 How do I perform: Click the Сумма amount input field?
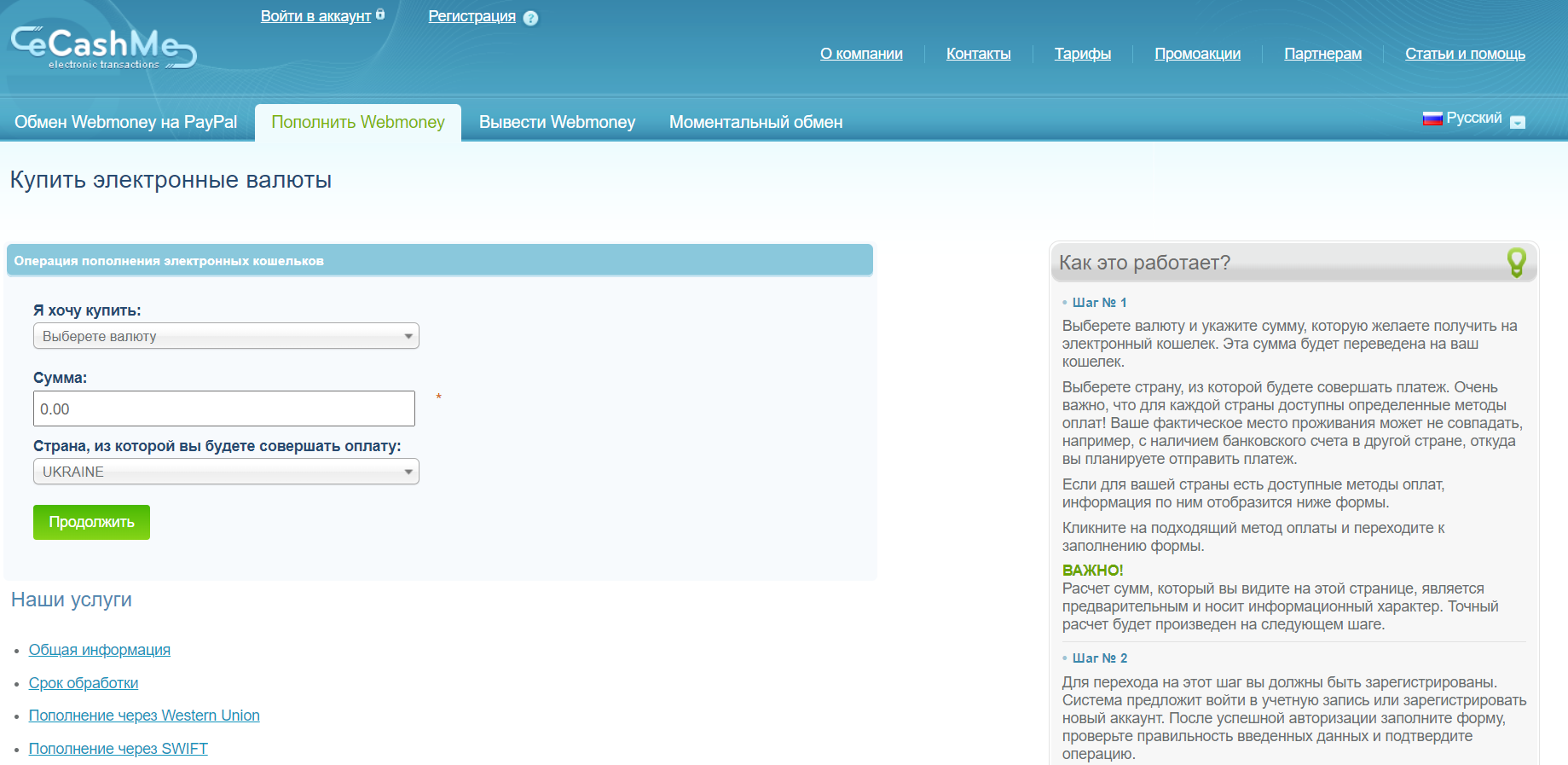tap(224, 409)
